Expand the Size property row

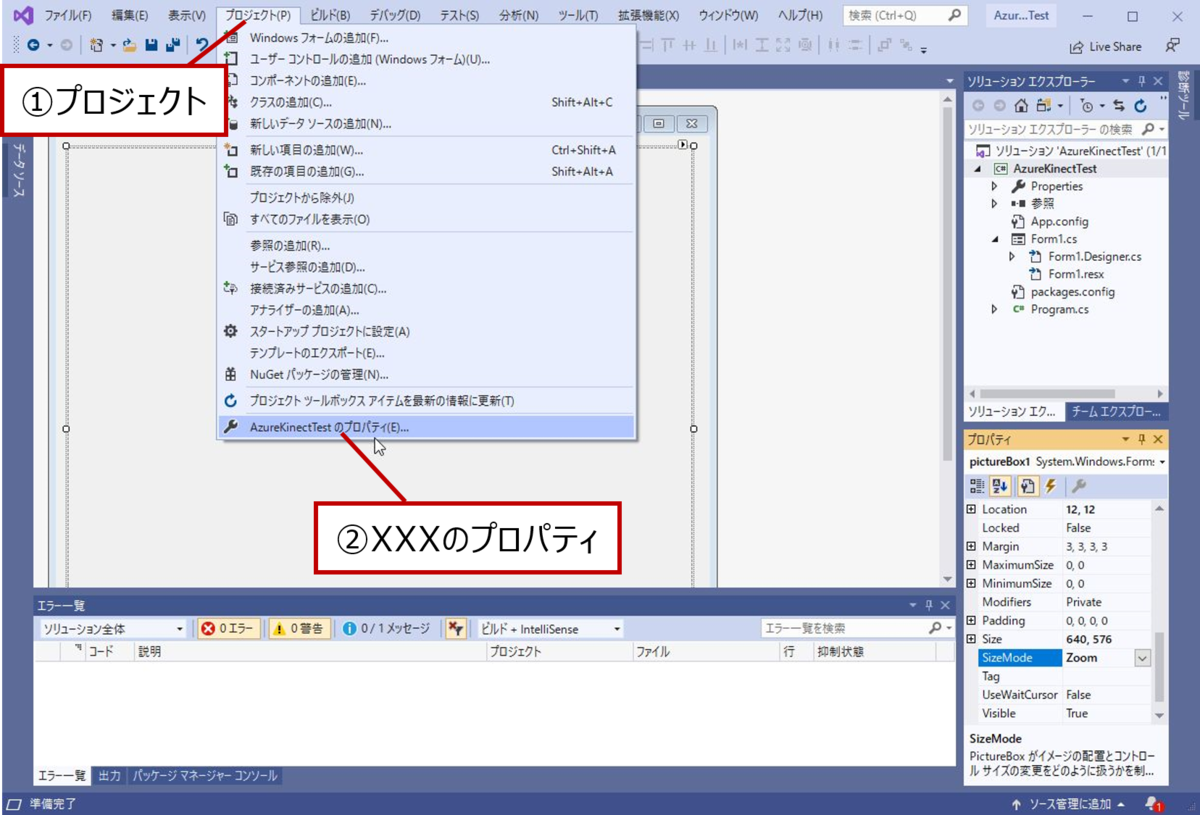pyautogui.click(x=971, y=639)
